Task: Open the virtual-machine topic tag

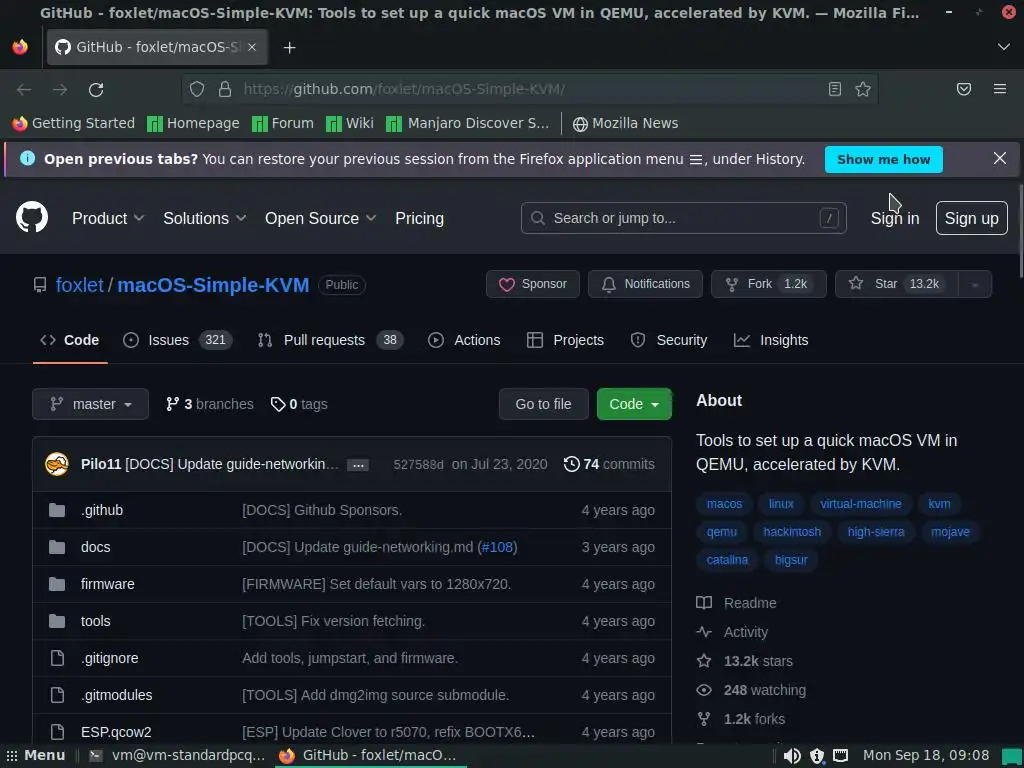Action: pos(861,504)
